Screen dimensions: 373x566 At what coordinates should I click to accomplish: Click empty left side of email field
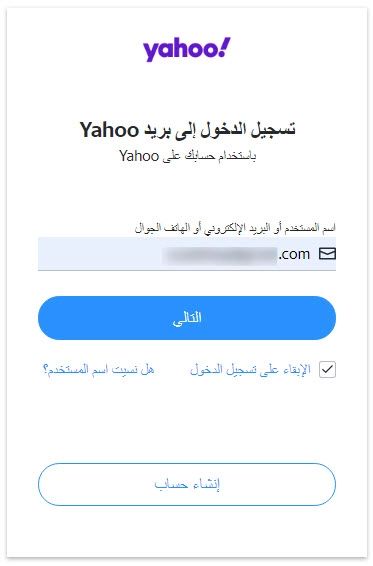(99, 254)
